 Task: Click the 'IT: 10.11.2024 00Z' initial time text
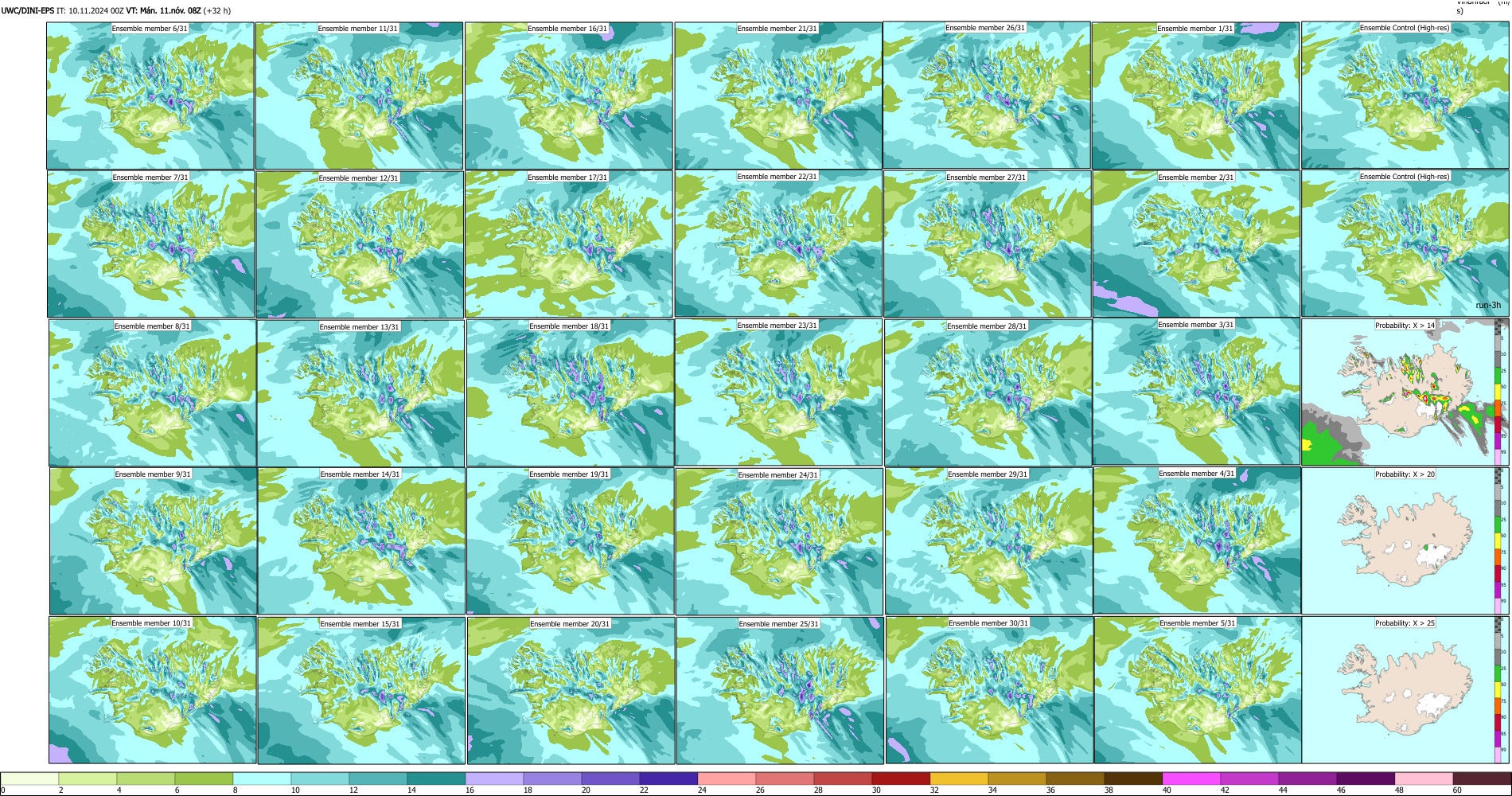click(90, 10)
